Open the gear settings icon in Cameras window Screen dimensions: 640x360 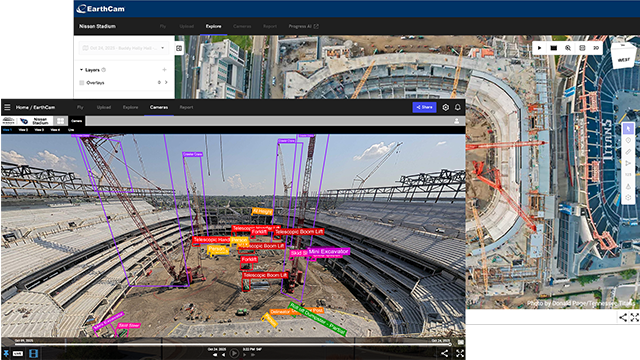446,107
